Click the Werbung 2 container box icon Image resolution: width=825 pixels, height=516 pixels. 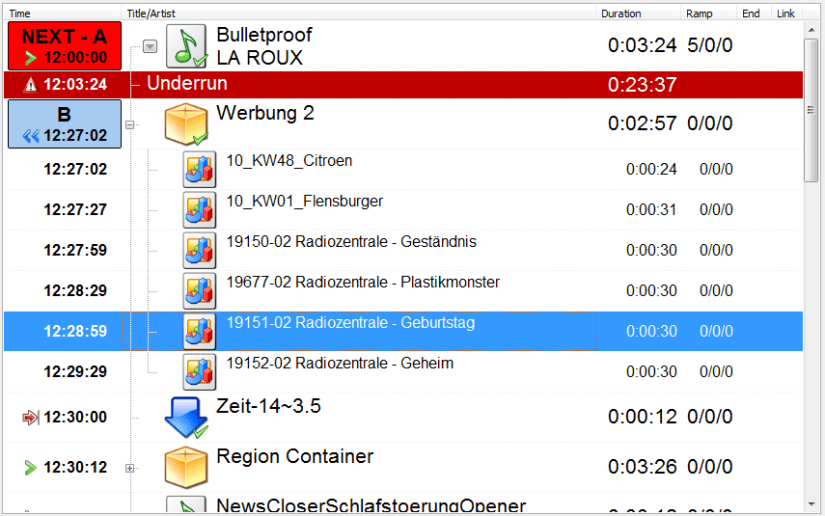(186, 124)
